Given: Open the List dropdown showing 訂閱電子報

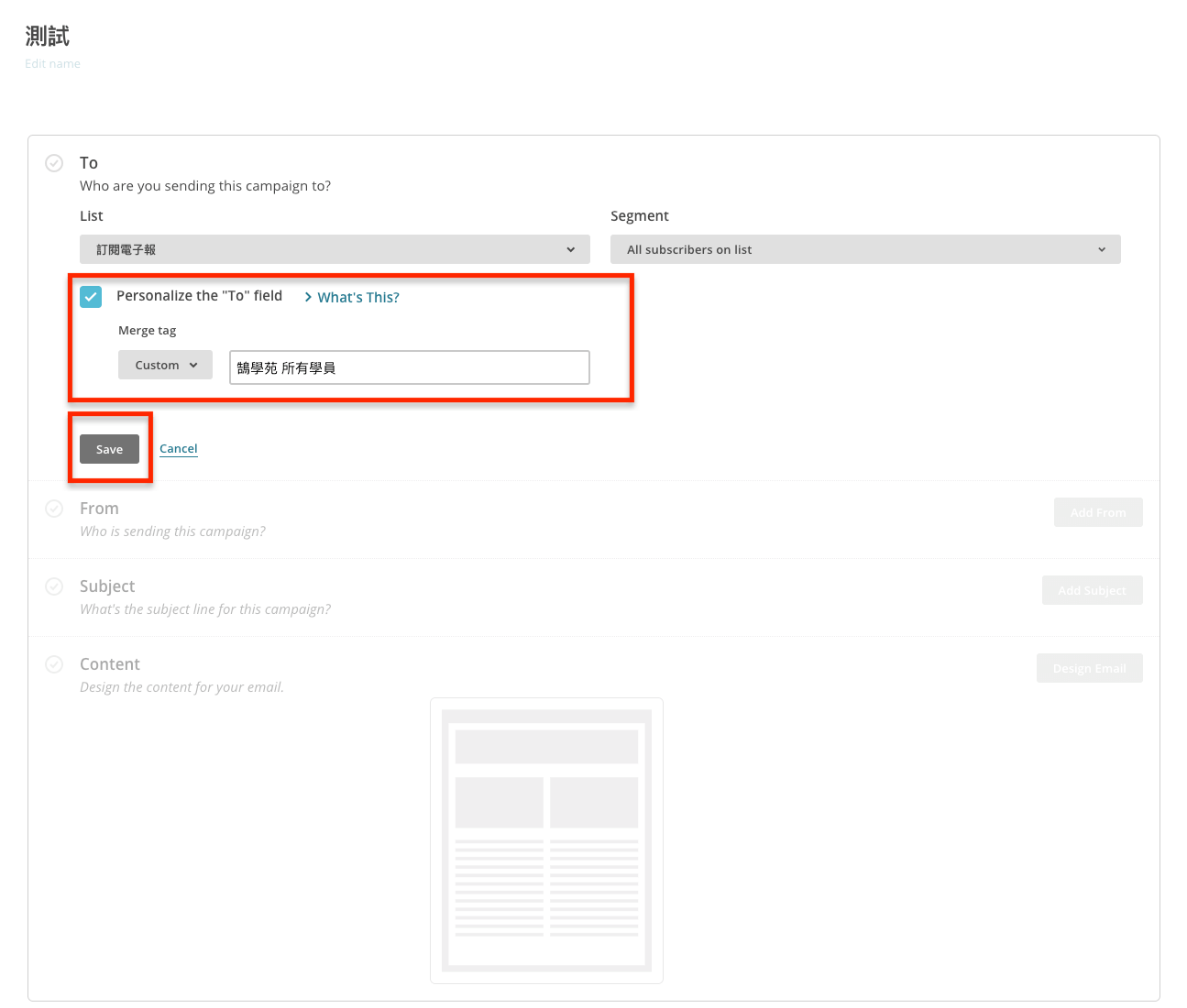Looking at the screenshot, I should click(x=335, y=249).
